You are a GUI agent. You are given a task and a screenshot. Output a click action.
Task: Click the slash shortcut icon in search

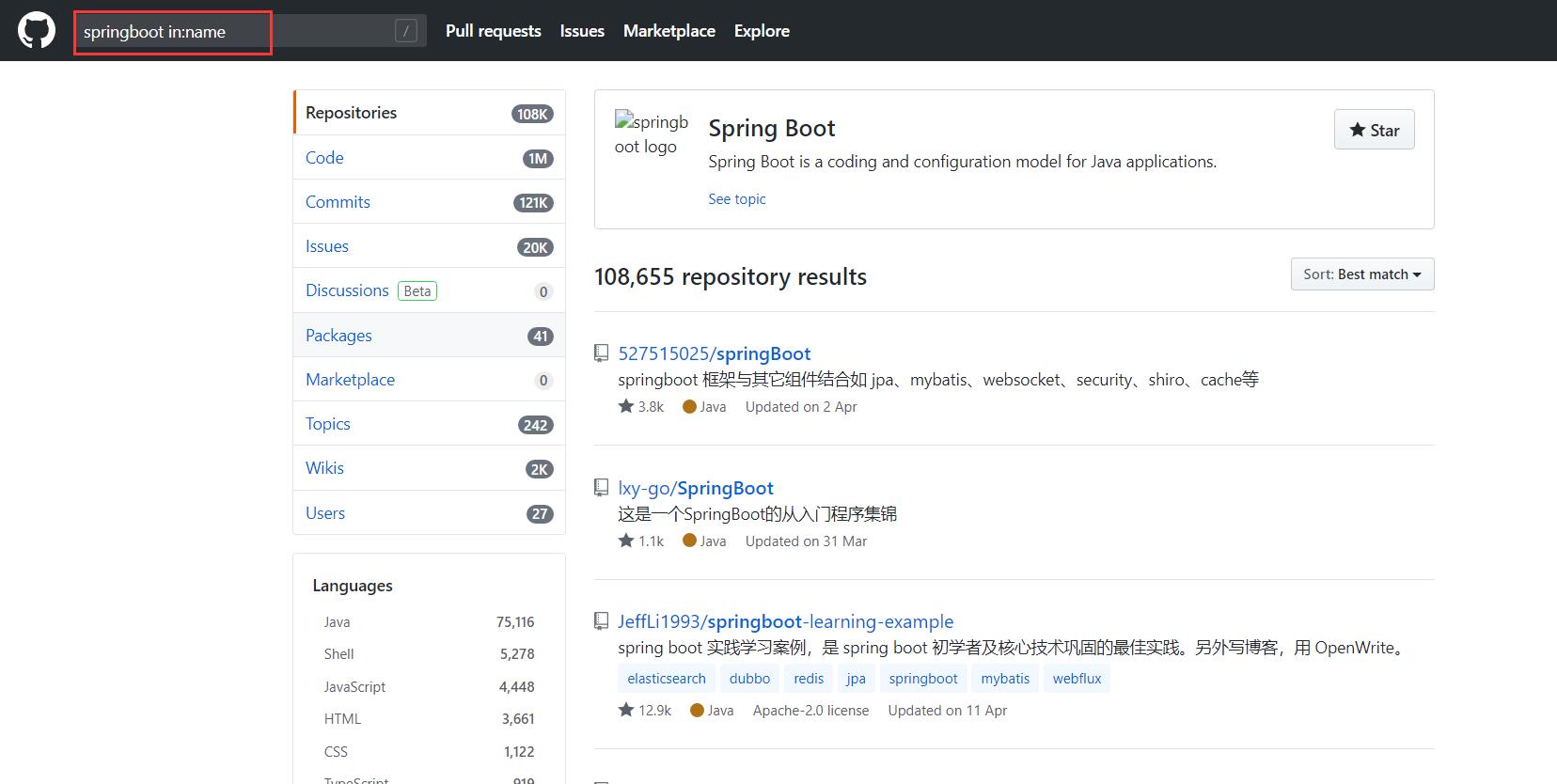405,31
